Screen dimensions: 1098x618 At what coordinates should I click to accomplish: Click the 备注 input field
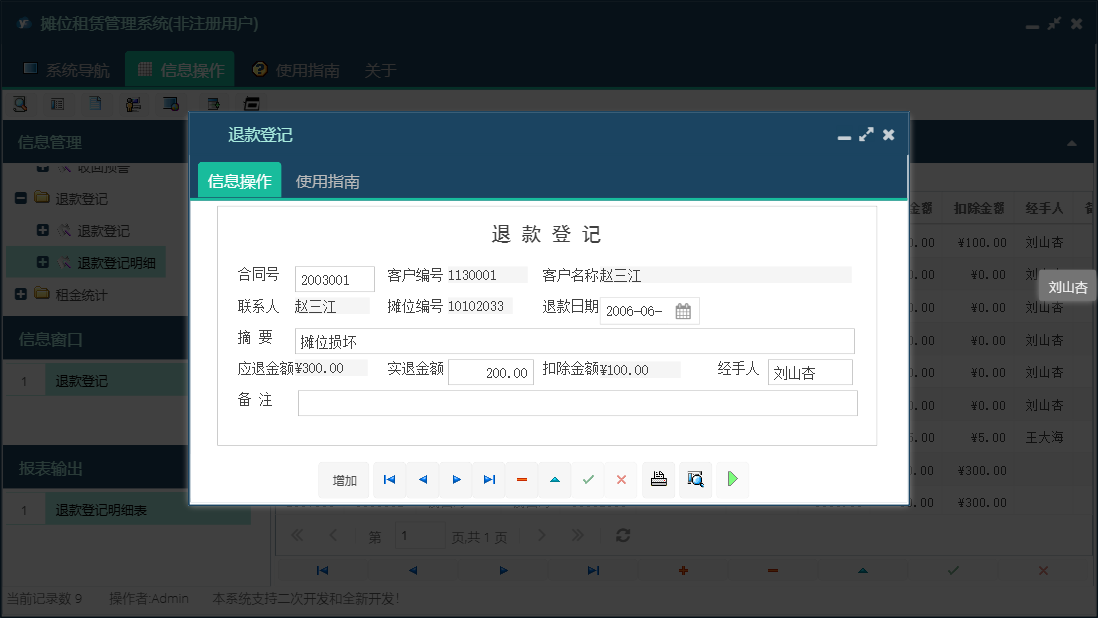pos(578,402)
